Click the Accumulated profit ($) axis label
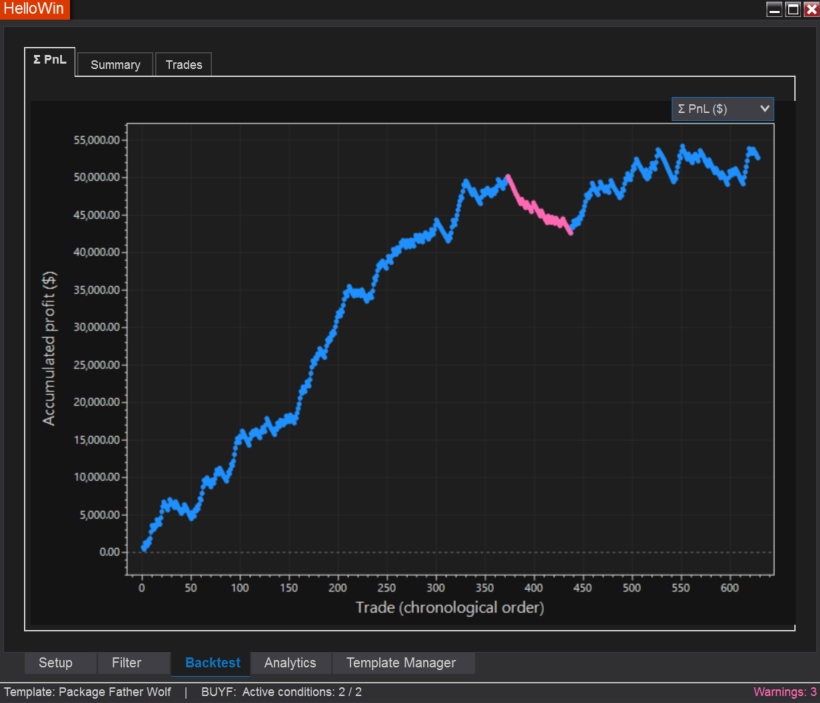The width and height of the screenshot is (820, 703). click(49, 348)
